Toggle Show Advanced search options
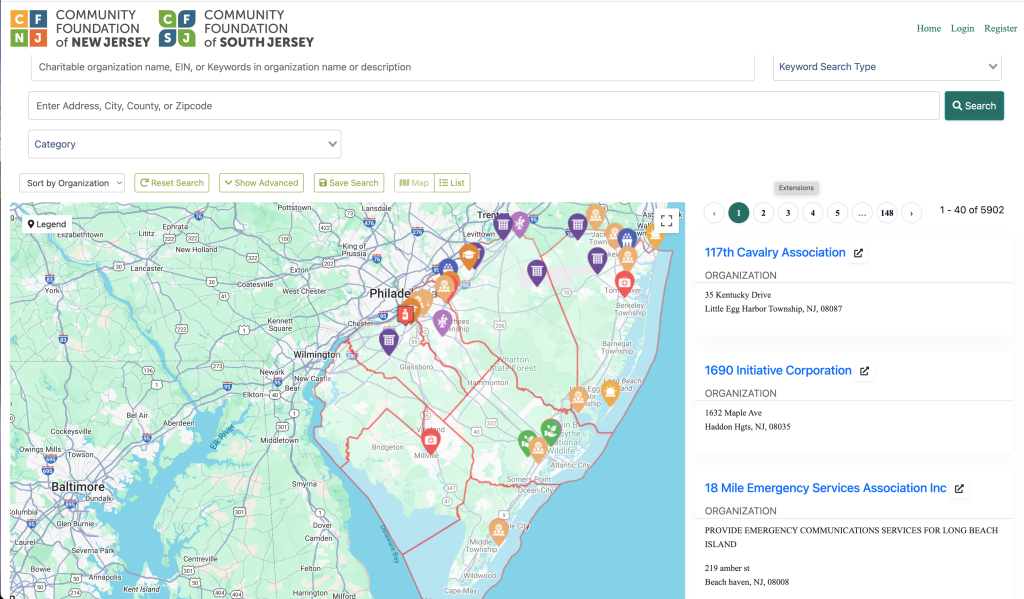The image size is (1024, 599). (261, 182)
